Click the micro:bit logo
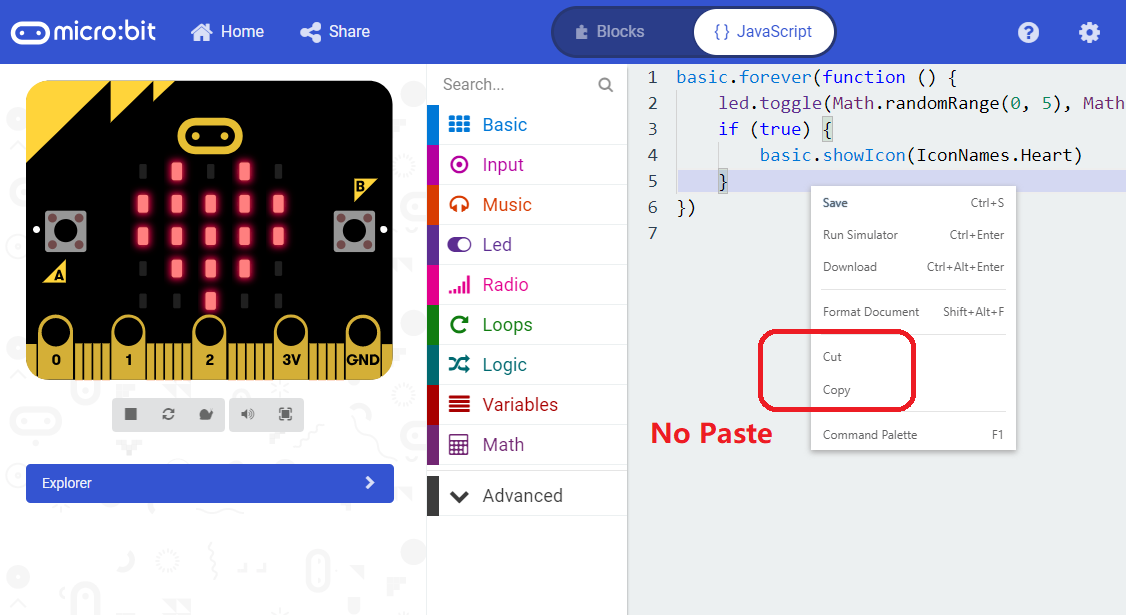Viewport: 1126px width, 615px height. pos(84,31)
